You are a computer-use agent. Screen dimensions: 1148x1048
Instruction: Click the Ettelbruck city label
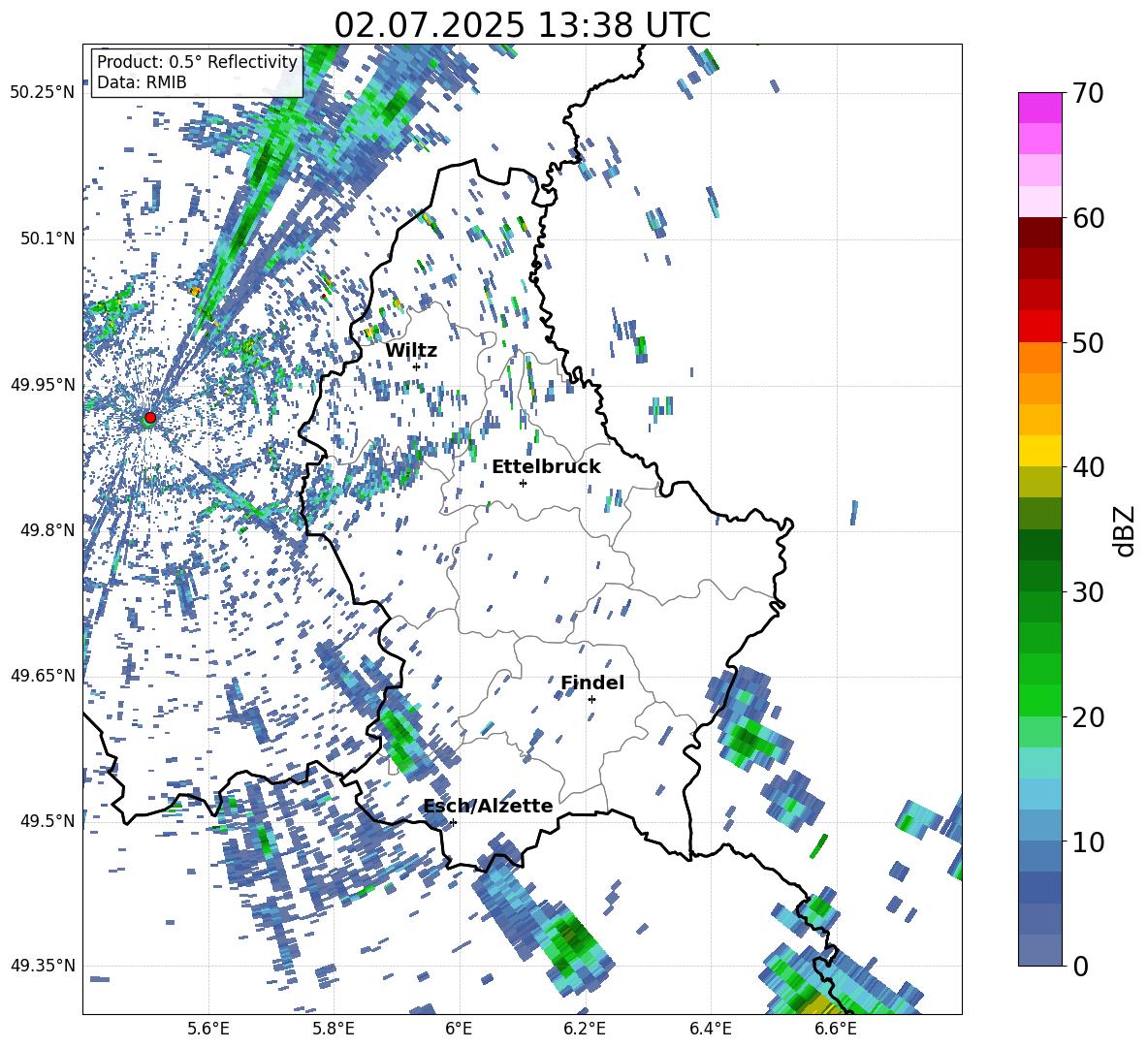[546, 467]
